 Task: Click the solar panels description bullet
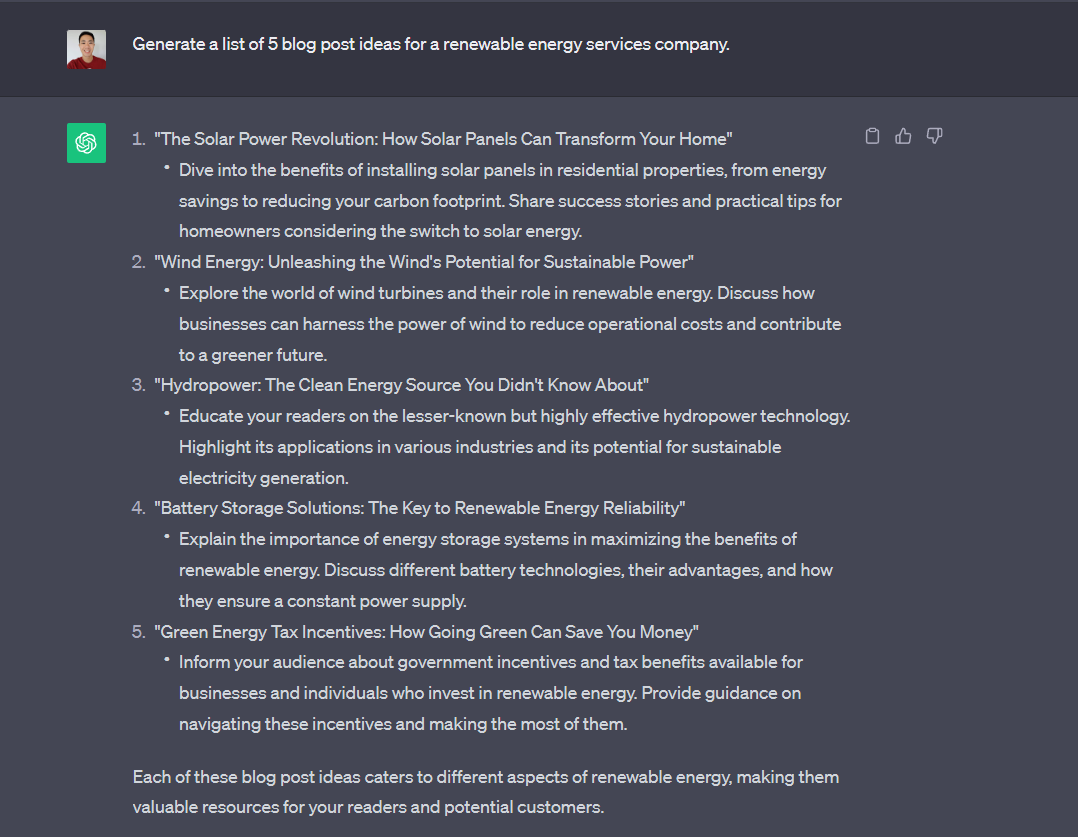(x=510, y=201)
